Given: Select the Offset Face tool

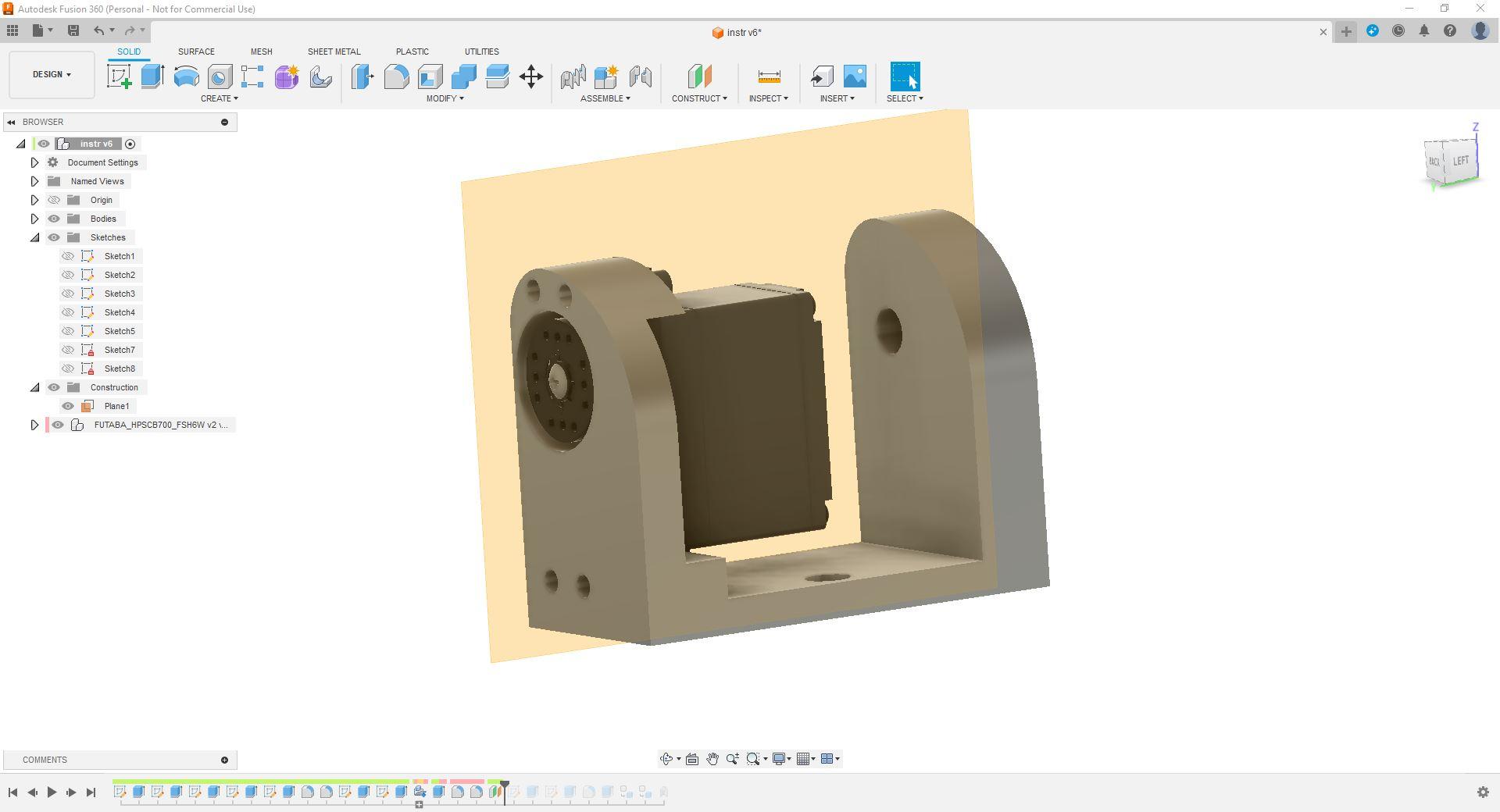Looking at the screenshot, I should (497, 77).
